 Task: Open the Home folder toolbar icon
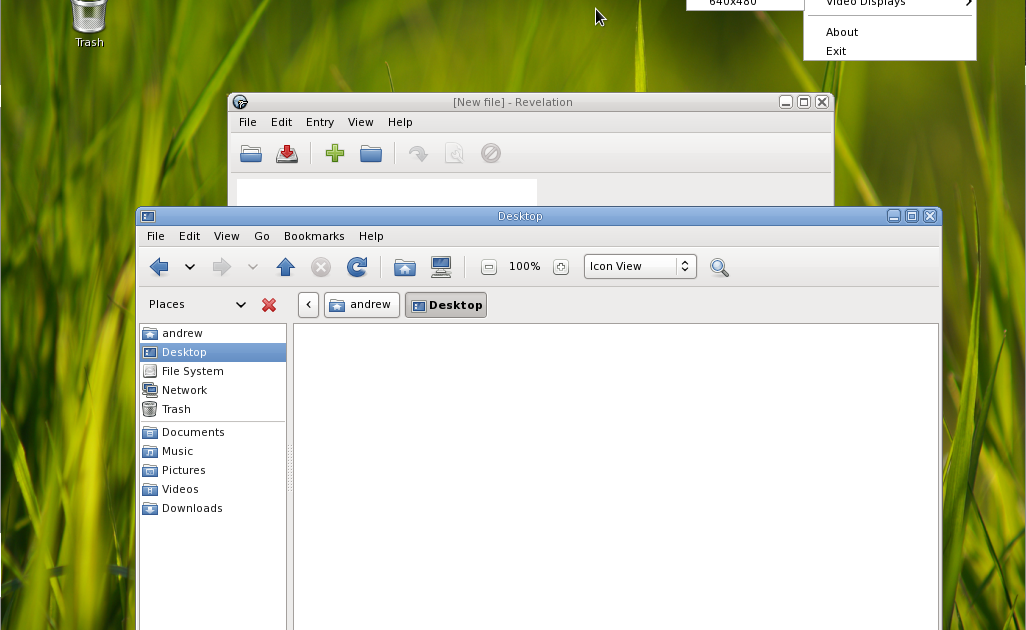(405, 267)
